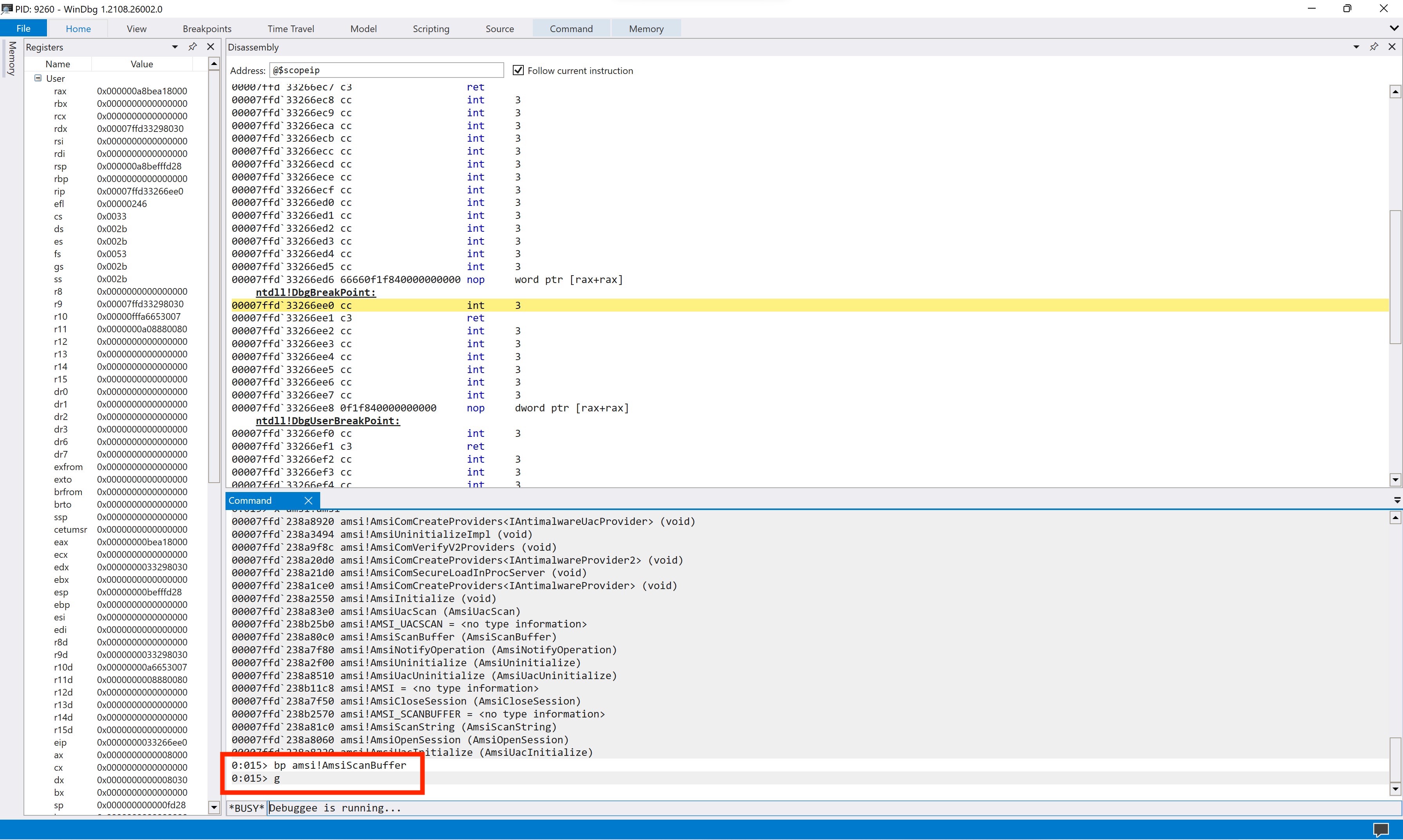Close the Registers panel
1403x840 pixels.
[211, 47]
